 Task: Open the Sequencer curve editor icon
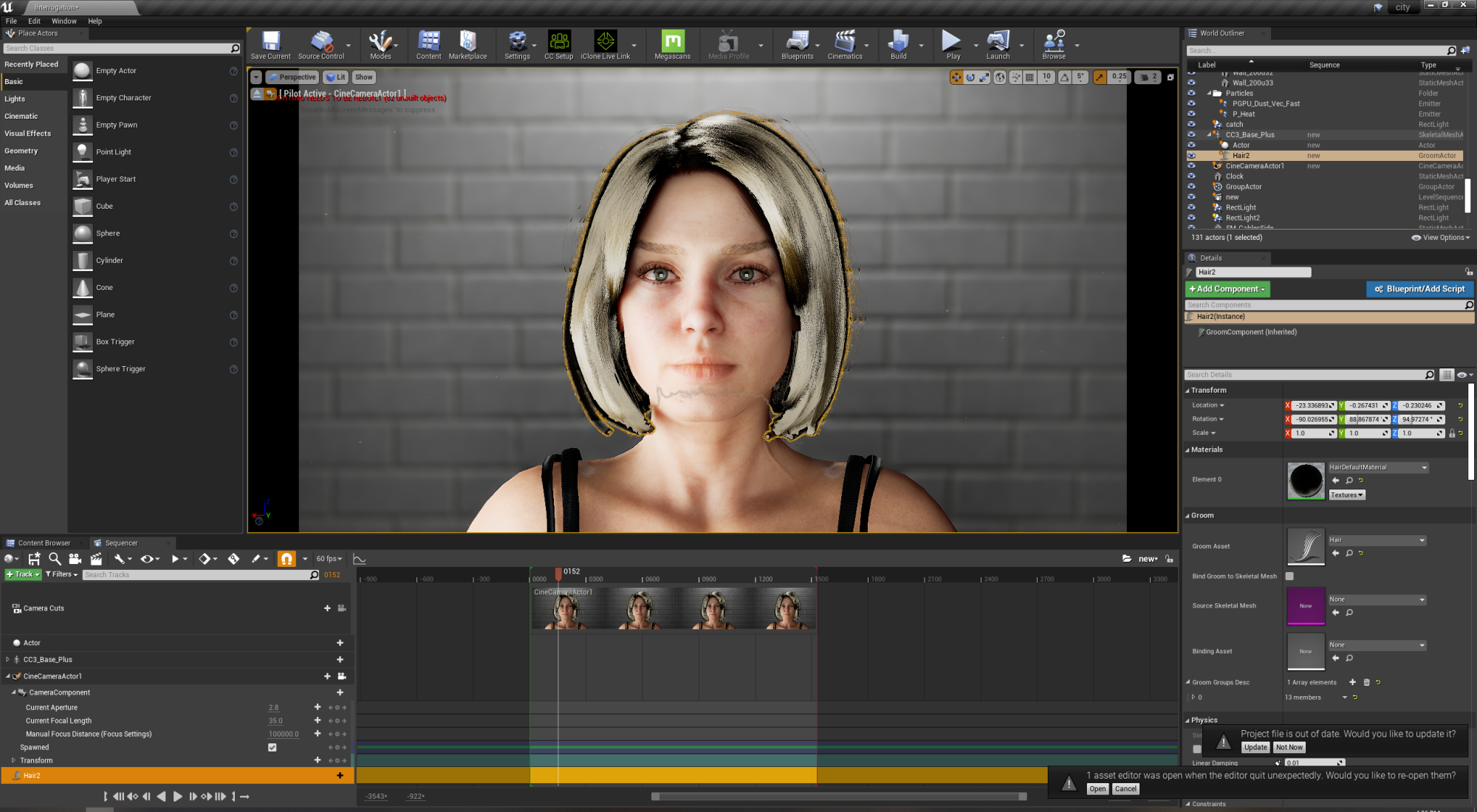pos(360,559)
